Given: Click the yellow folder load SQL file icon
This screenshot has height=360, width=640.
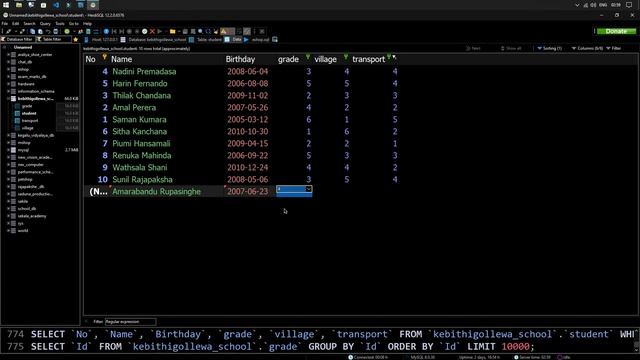Looking at the screenshot, I should pyautogui.click(x=173, y=31).
